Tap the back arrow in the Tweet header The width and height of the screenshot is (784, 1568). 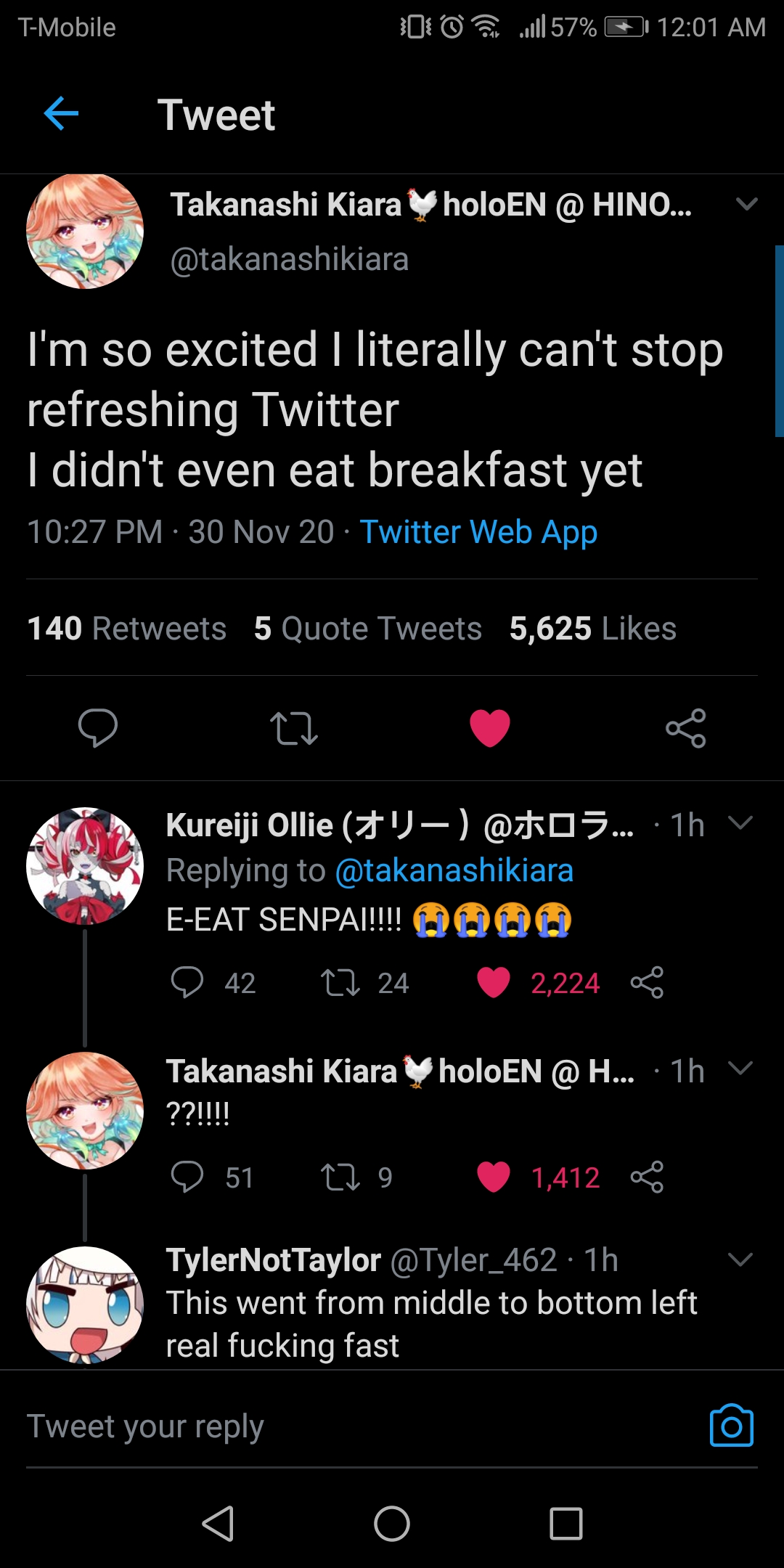61,114
